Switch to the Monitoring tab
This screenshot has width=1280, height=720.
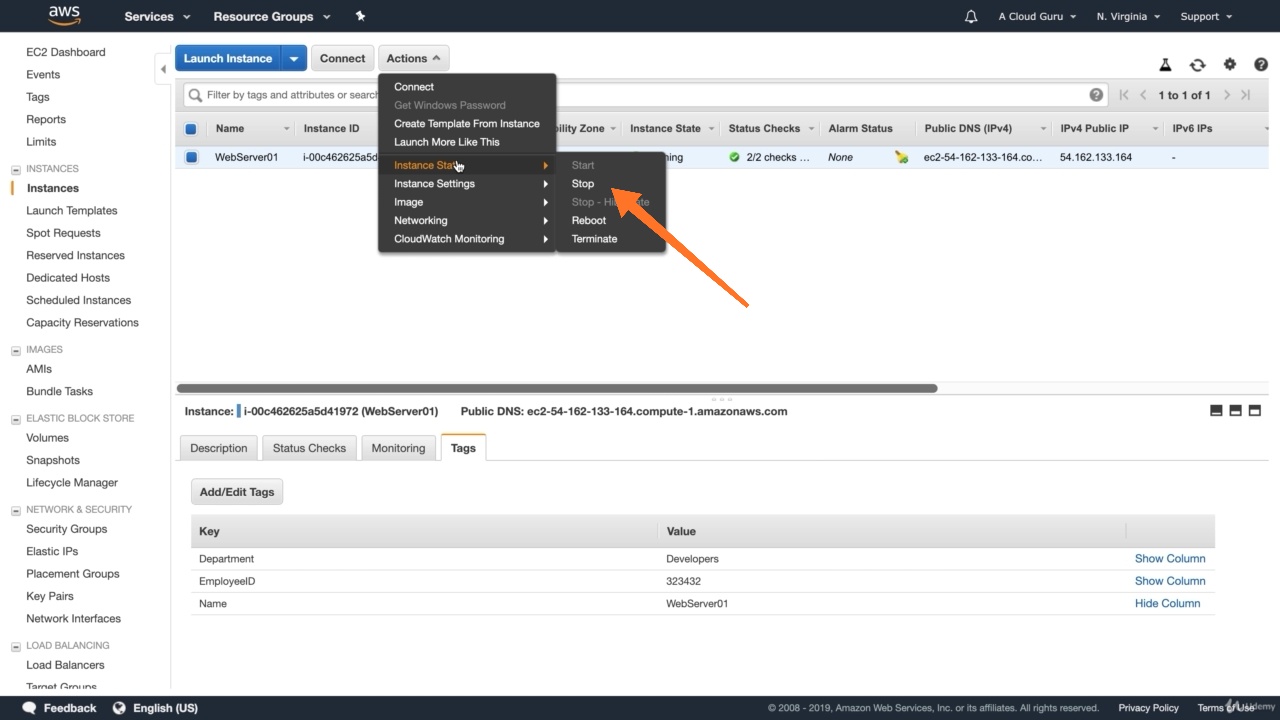point(398,447)
